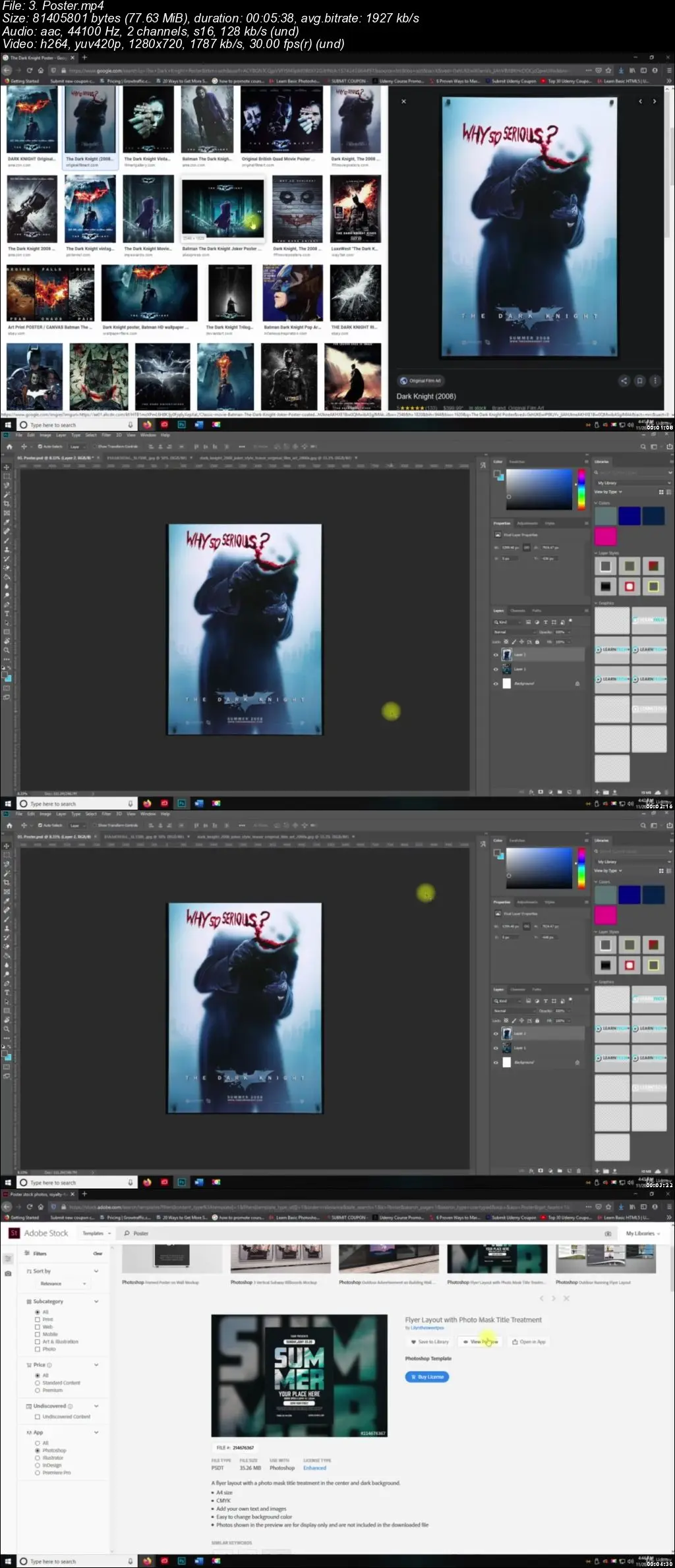Toggle Show Transform Controls, 00:03:22 Photoshop frame
The height and width of the screenshot is (1568, 675).
click(x=94, y=826)
